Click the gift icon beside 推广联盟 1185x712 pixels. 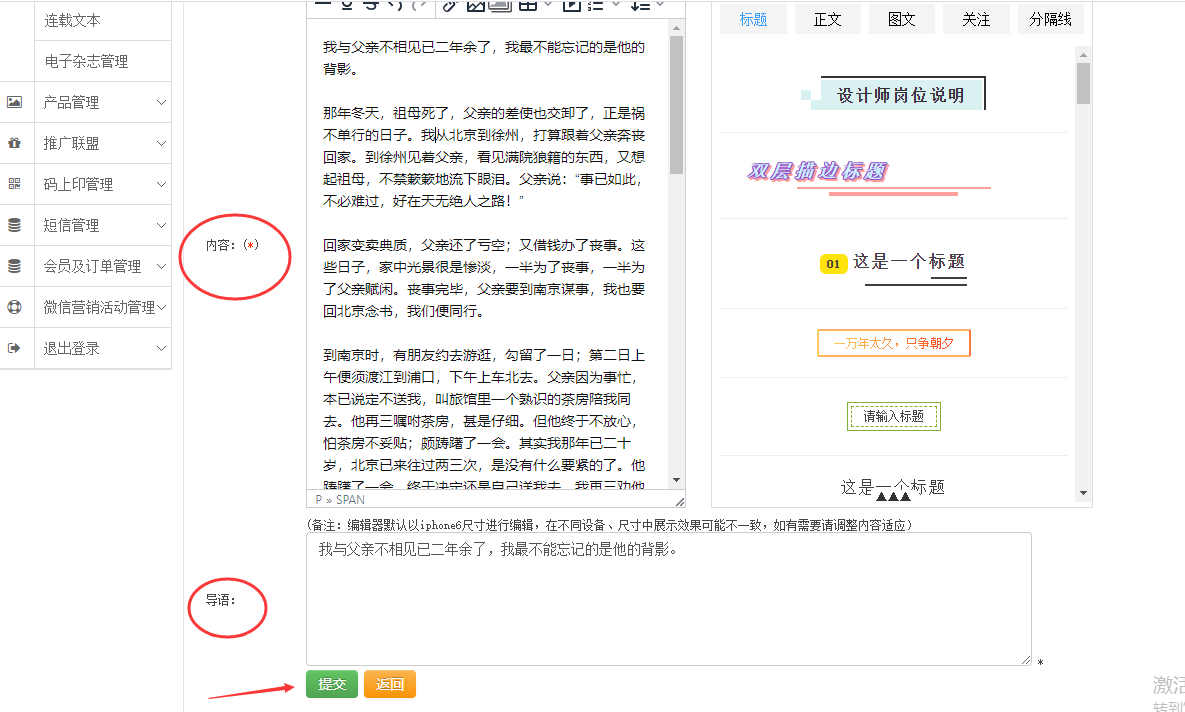(x=14, y=143)
